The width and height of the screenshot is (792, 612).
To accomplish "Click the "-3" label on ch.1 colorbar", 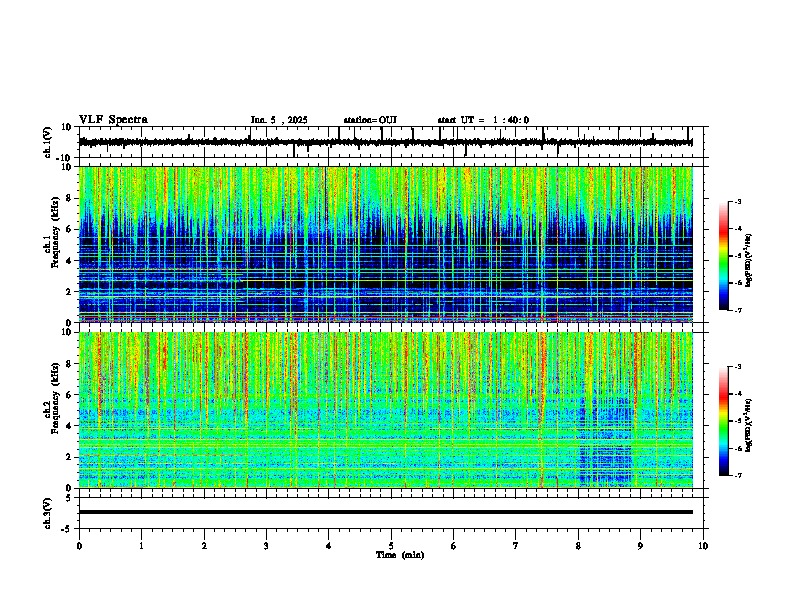I will pos(737,202).
